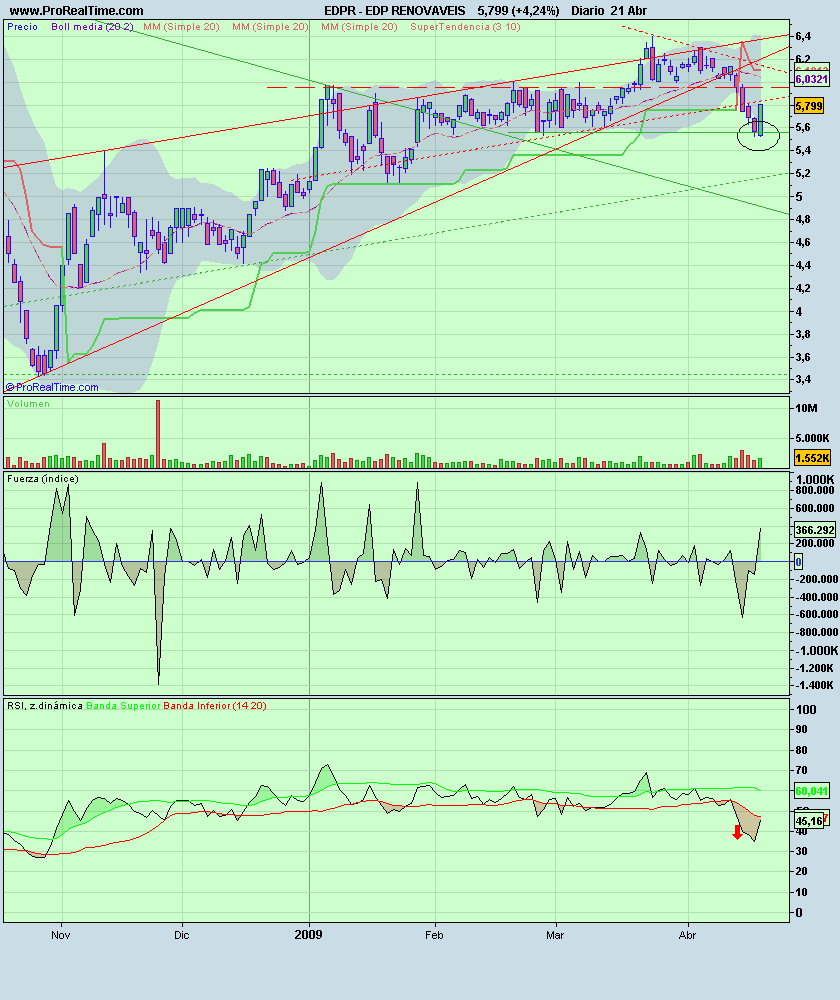Click the Fuerza (índice) panel label

[x=43, y=478]
